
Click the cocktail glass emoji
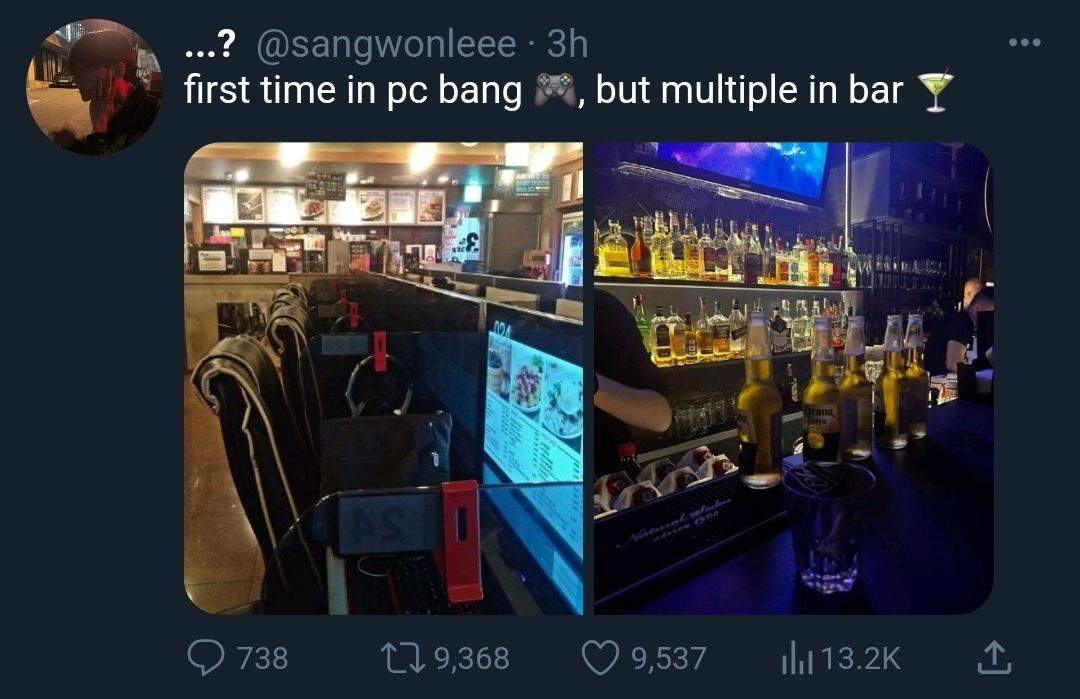936,91
